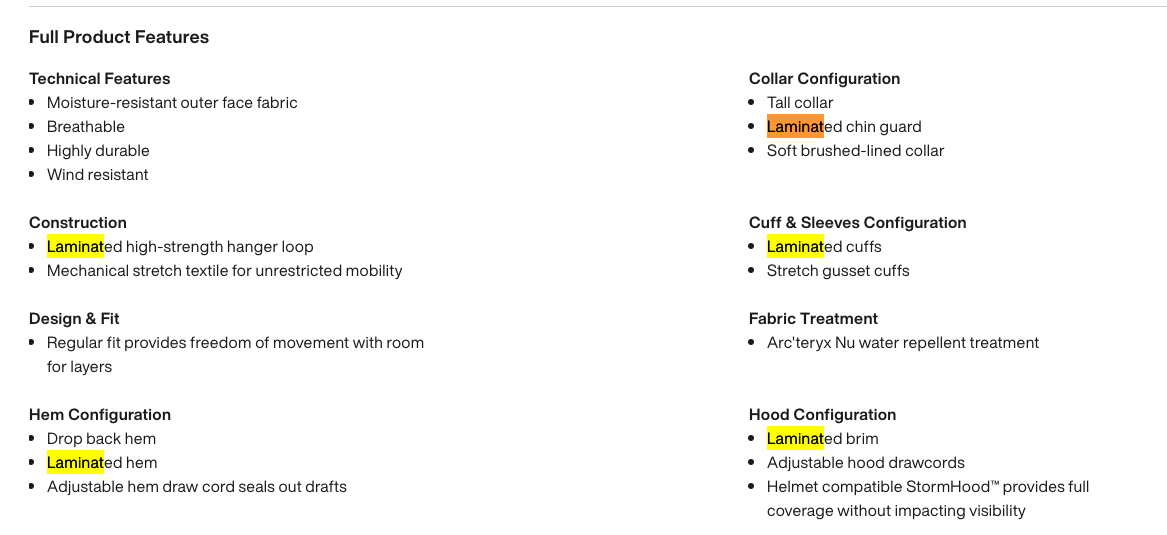Screen dimensions: 1167x535
Task: Click the Laminated cuffs bullet item
Action: click(824, 246)
